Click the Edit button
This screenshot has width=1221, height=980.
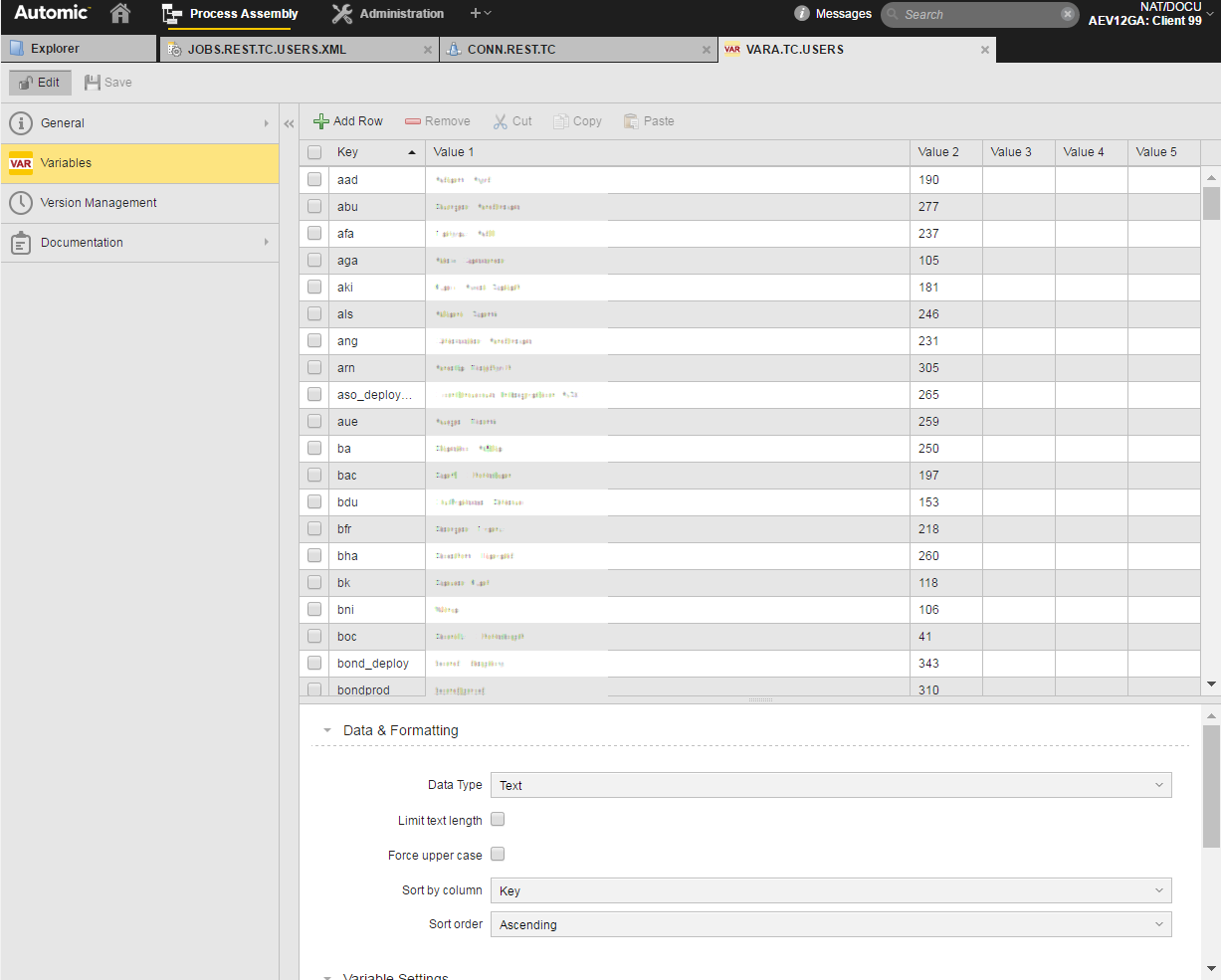pyautogui.click(x=39, y=82)
